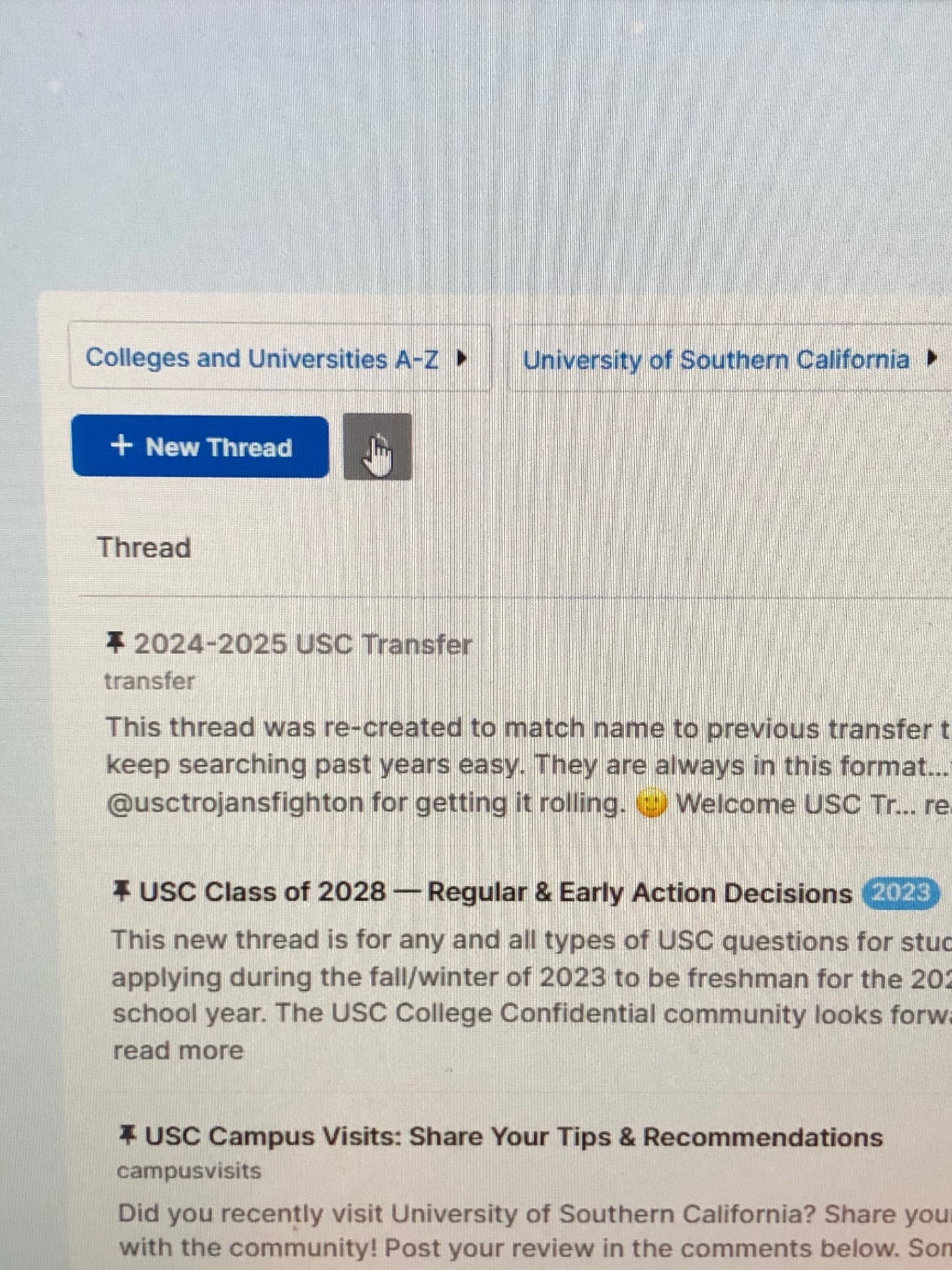Image resolution: width=952 pixels, height=1270 pixels.
Task: Select the campusvisits tag
Action: pos(189,1171)
